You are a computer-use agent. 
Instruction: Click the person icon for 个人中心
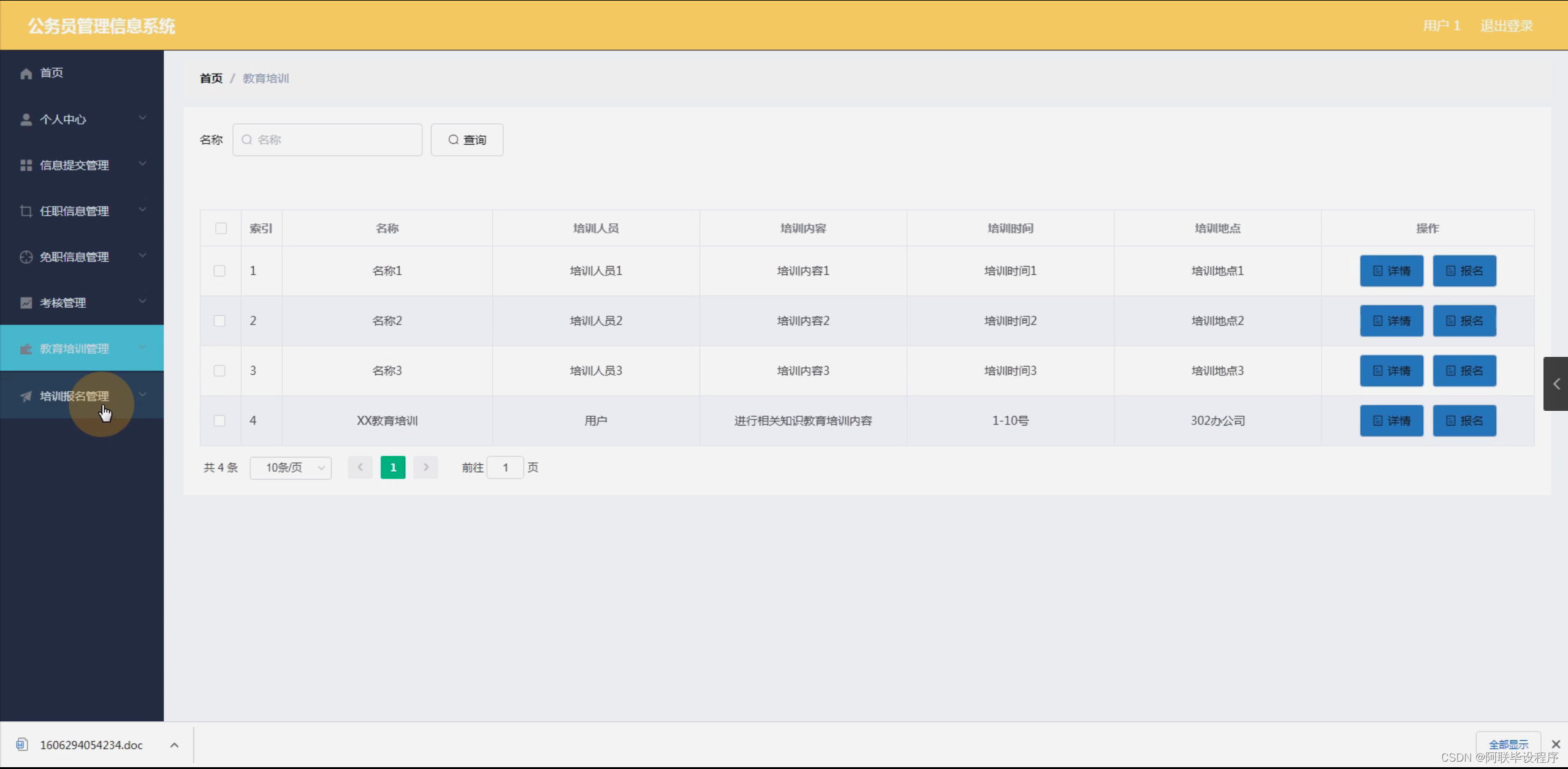click(x=26, y=120)
